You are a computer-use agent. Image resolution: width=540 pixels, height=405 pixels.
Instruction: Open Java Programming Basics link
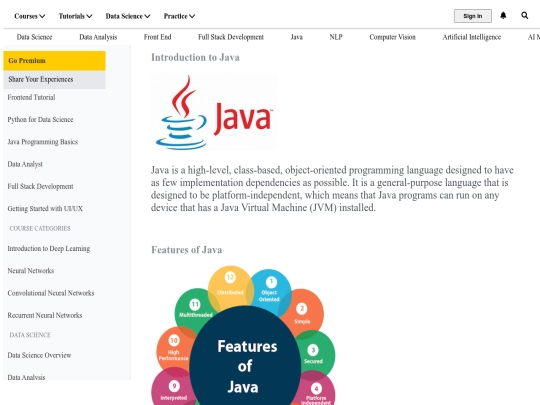43,142
